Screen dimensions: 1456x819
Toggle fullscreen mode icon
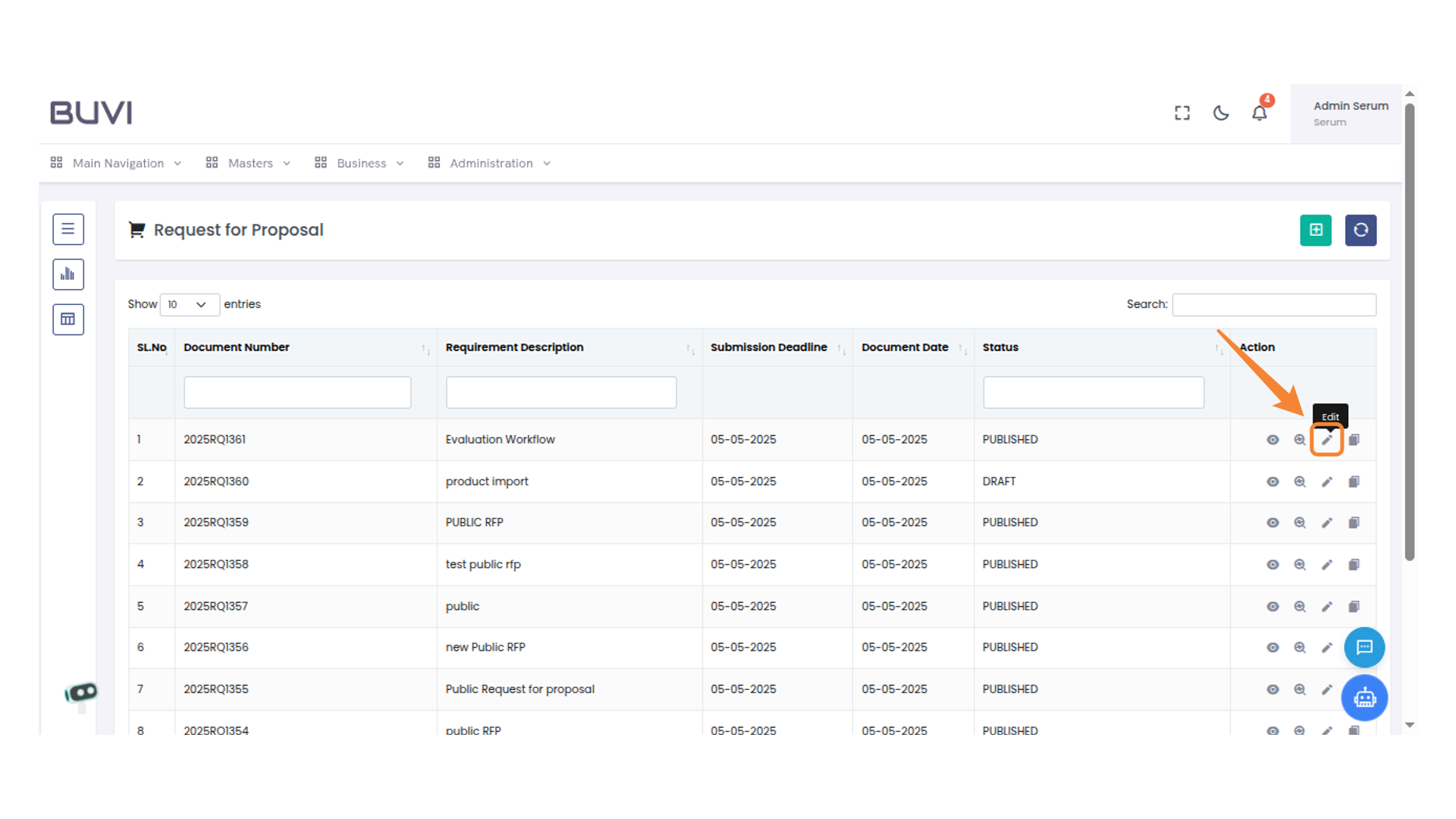tap(1181, 113)
